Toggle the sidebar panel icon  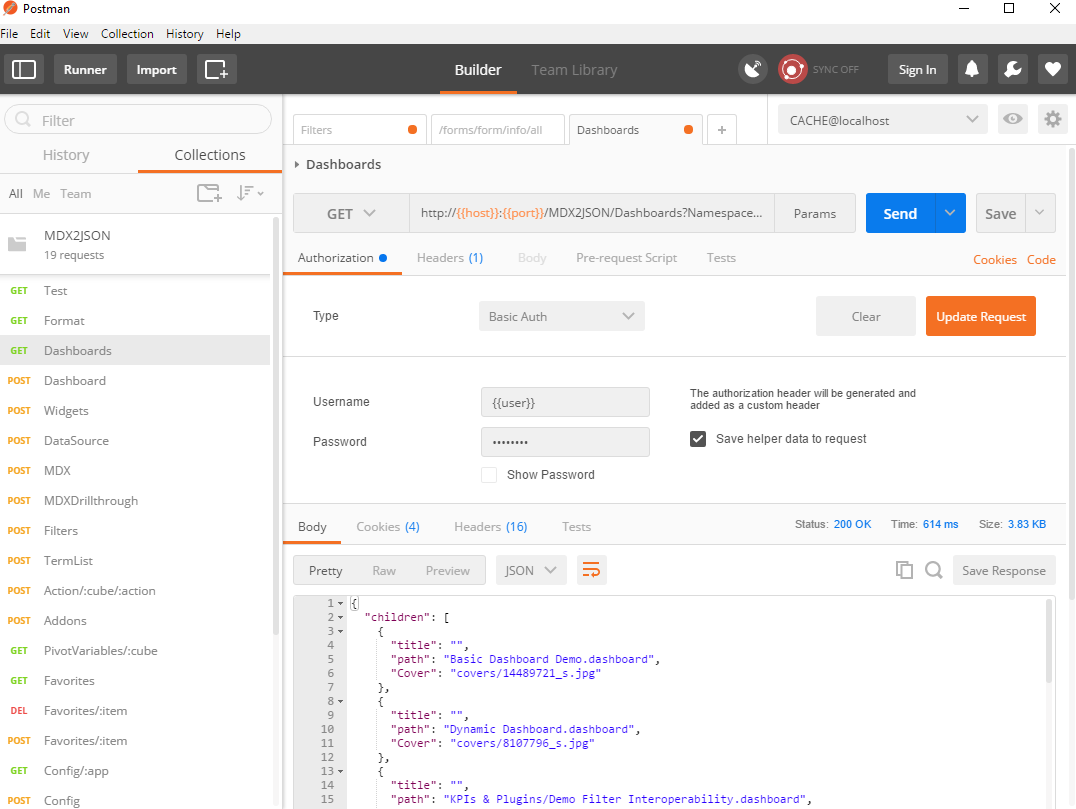(24, 70)
